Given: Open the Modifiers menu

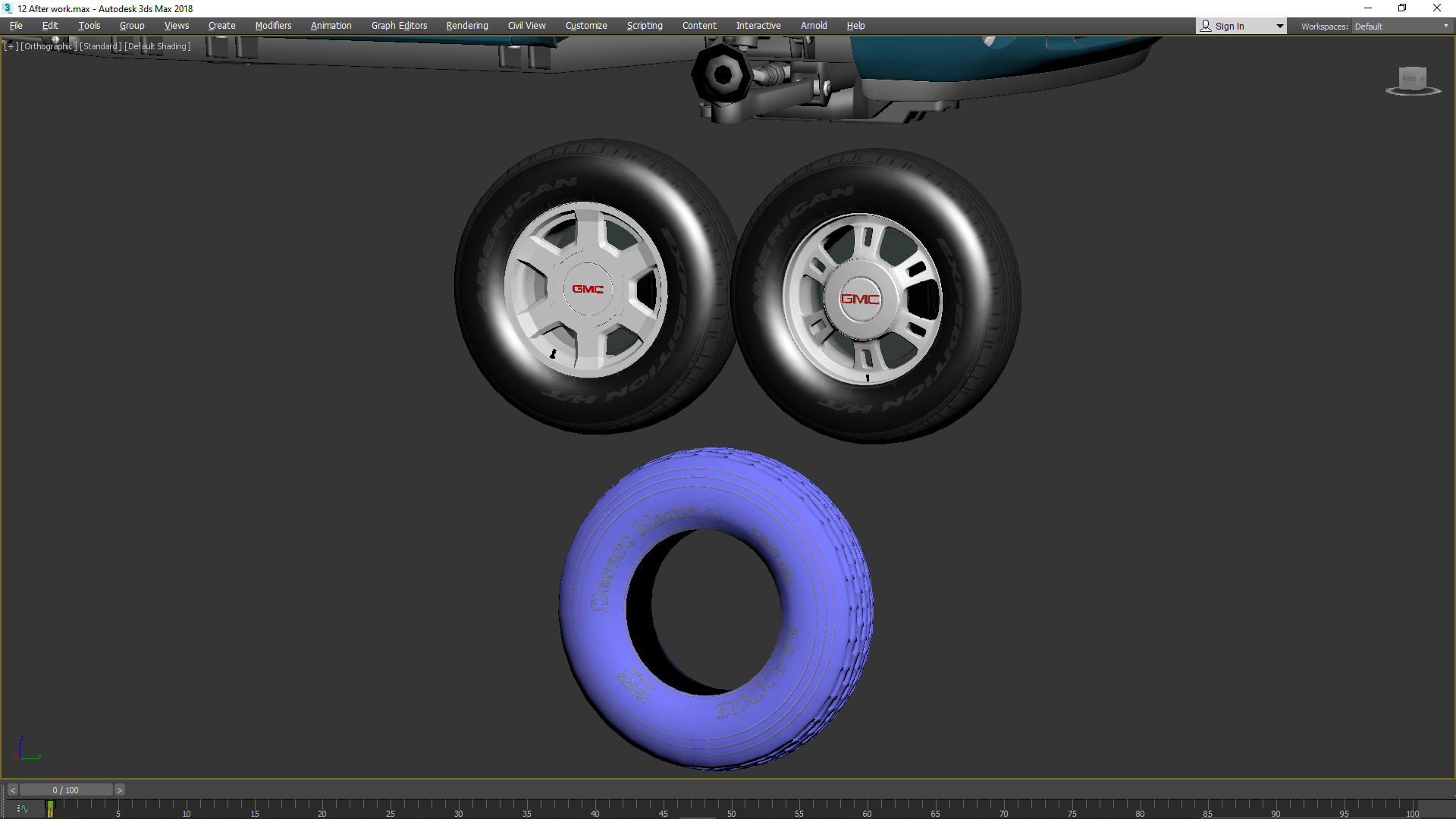Looking at the screenshot, I should click(273, 26).
